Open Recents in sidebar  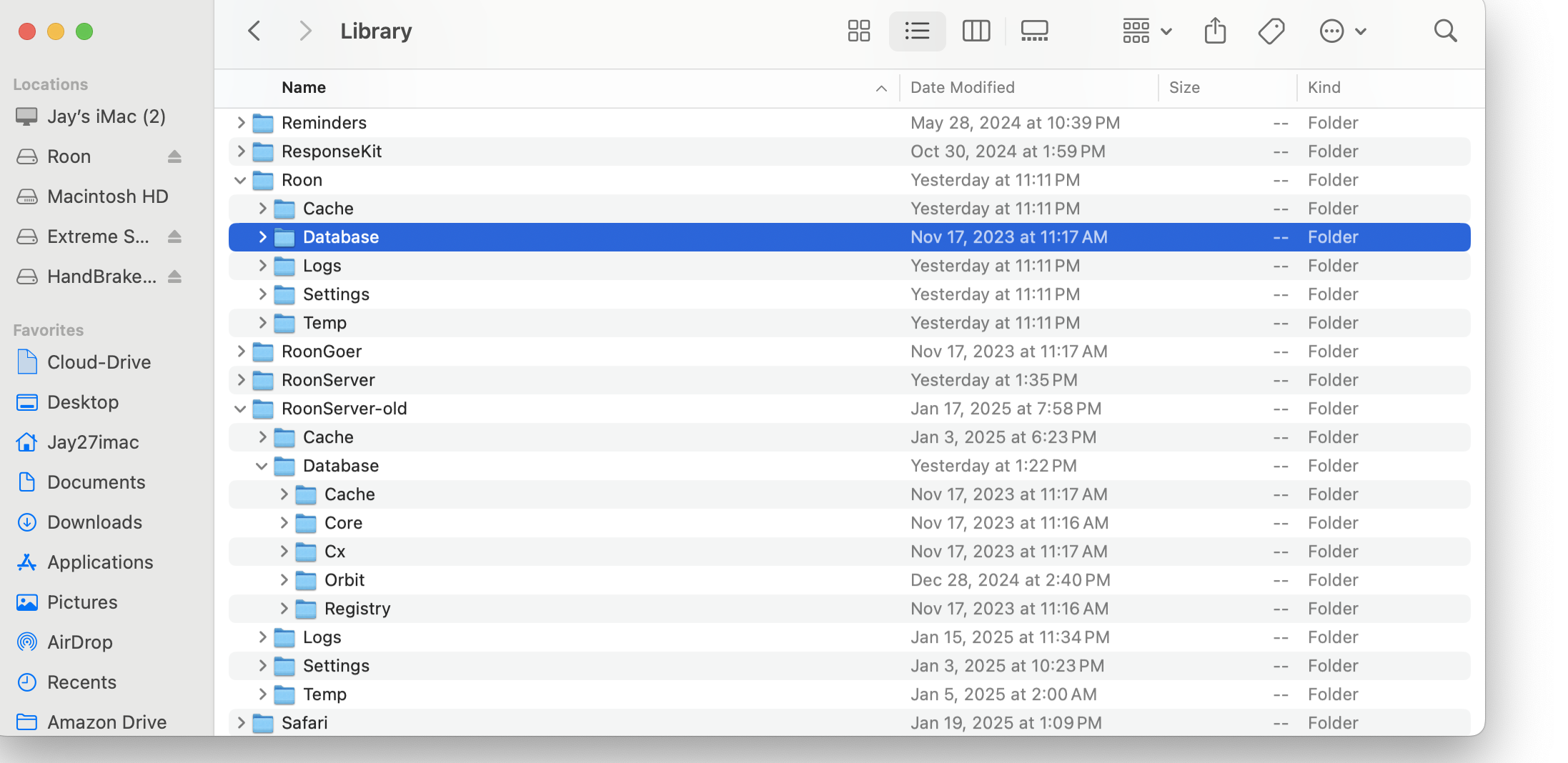pyautogui.click(x=67, y=682)
